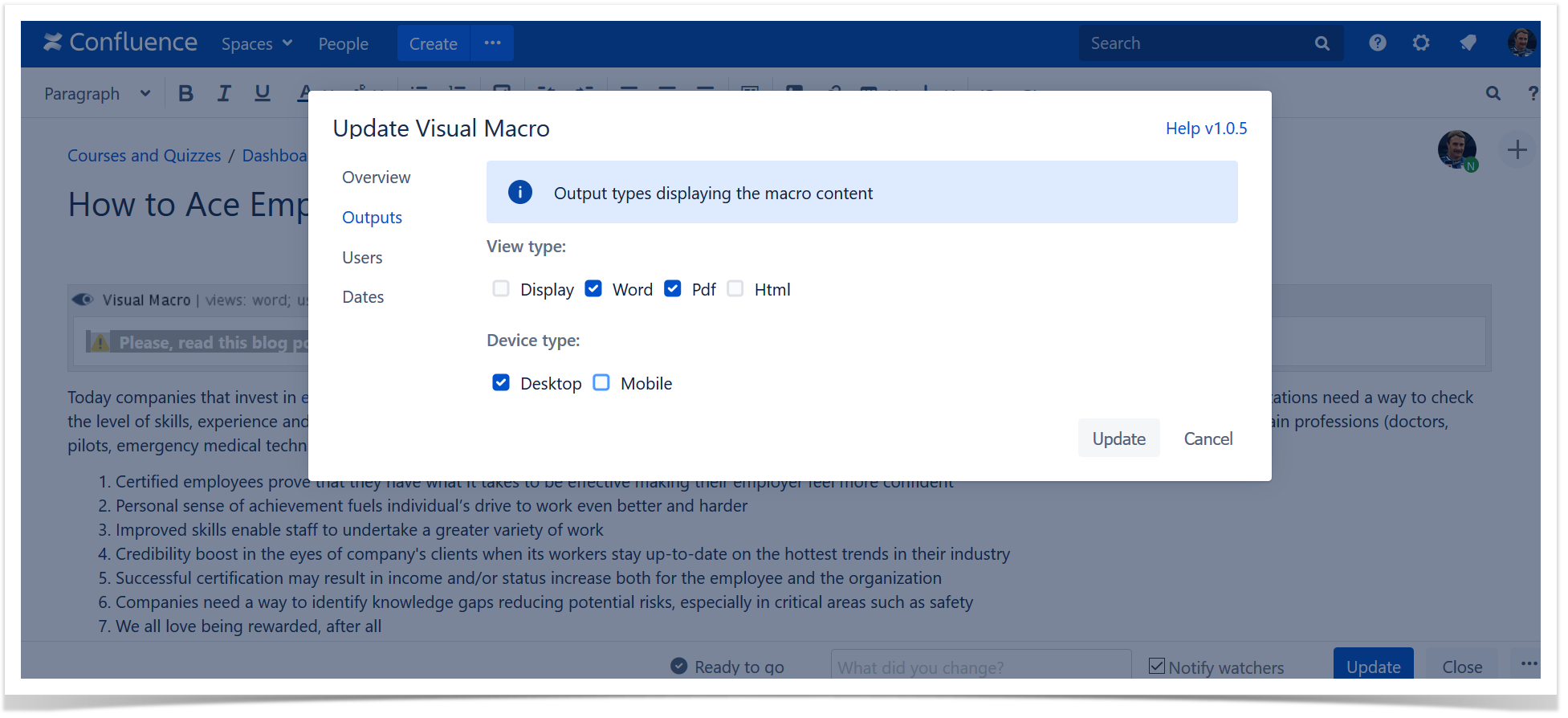The width and height of the screenshot is (1568, 718).
Task: Enable the Display view type checkbox
Action: 501,288
